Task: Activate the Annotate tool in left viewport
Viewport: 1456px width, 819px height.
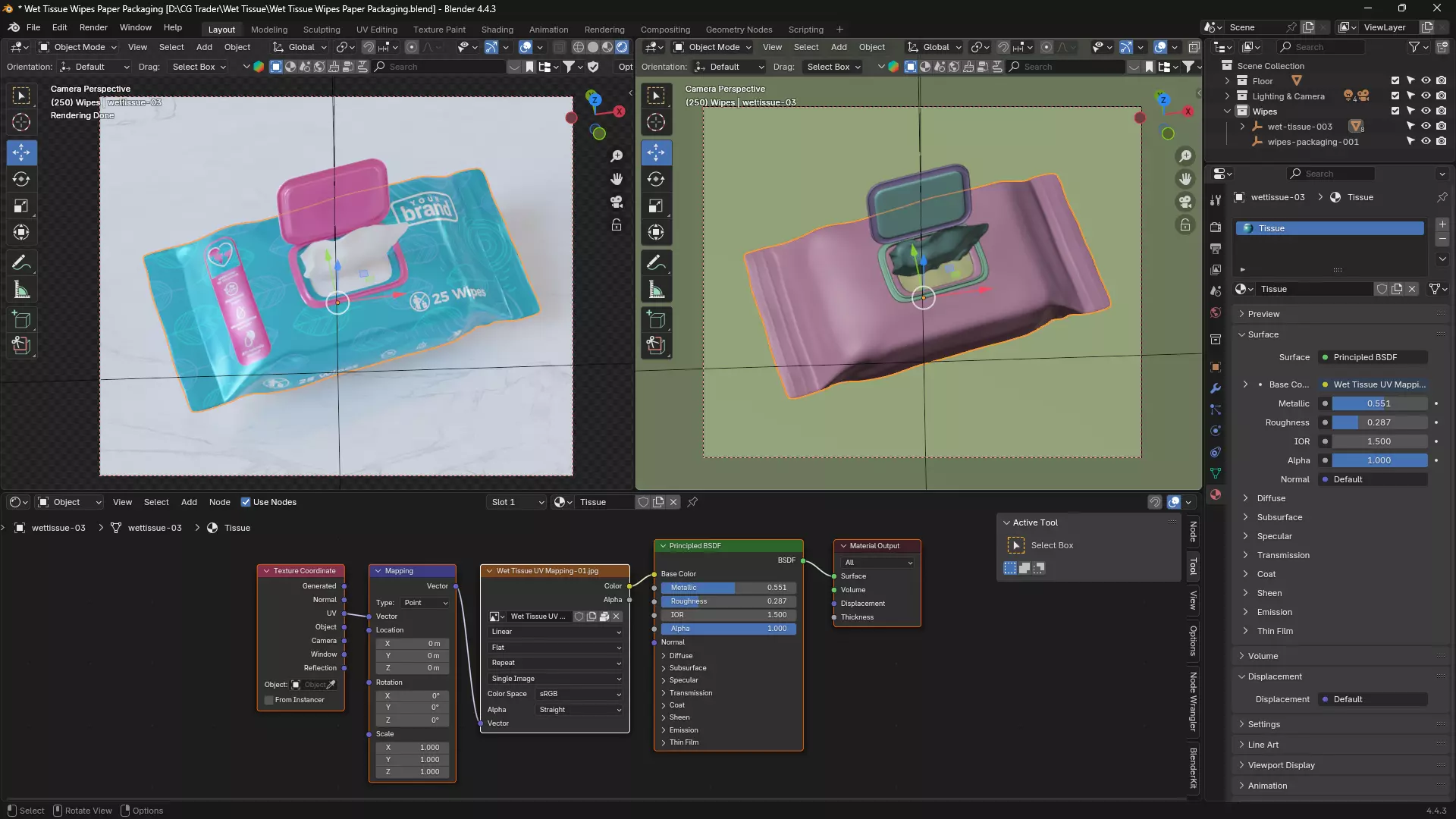Action: (21, 263)
